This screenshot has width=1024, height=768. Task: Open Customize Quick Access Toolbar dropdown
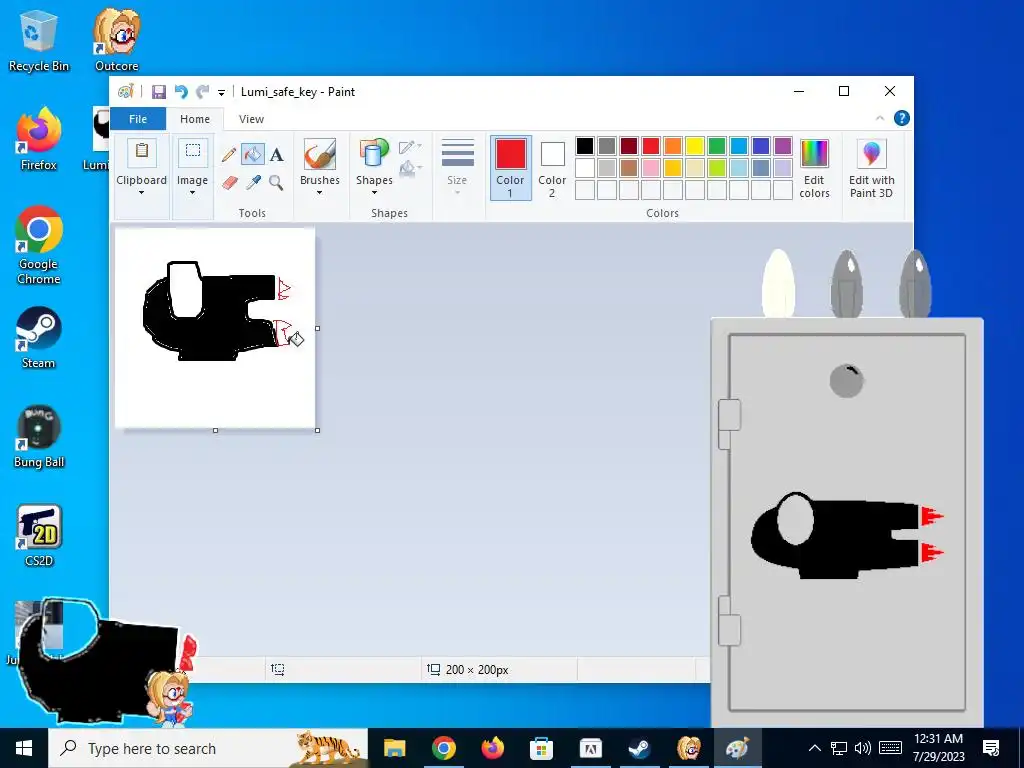pos(221,93)
